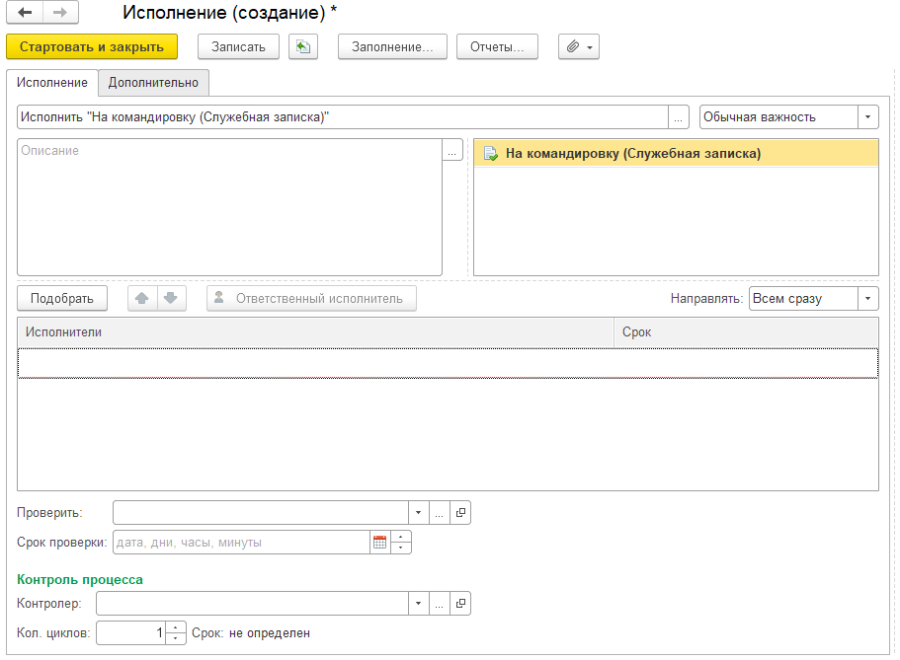Click open icon beside Контролер field

click(460, 603)
